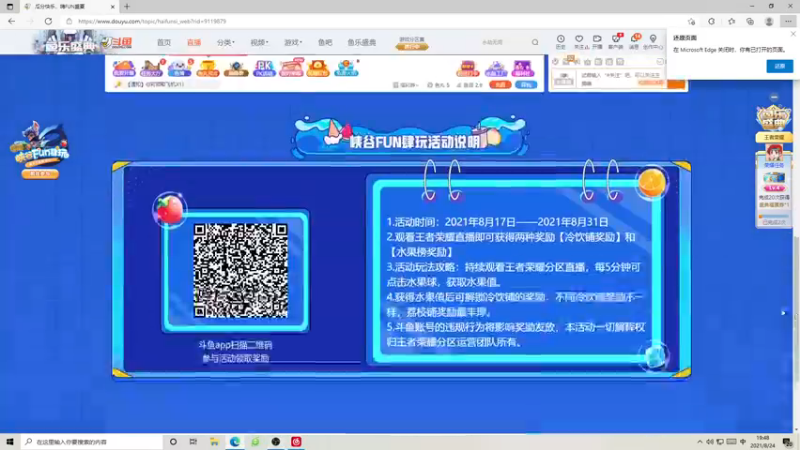Click the Edge browser taskbar icon
The image size is (800, 450).
click(x=235, y=442)
